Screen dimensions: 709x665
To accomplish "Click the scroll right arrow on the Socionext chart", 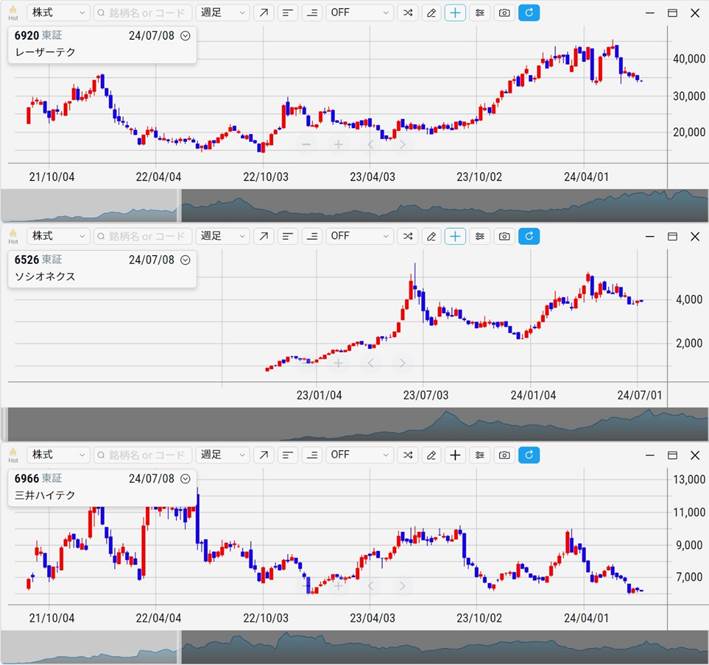I will 402,363.
